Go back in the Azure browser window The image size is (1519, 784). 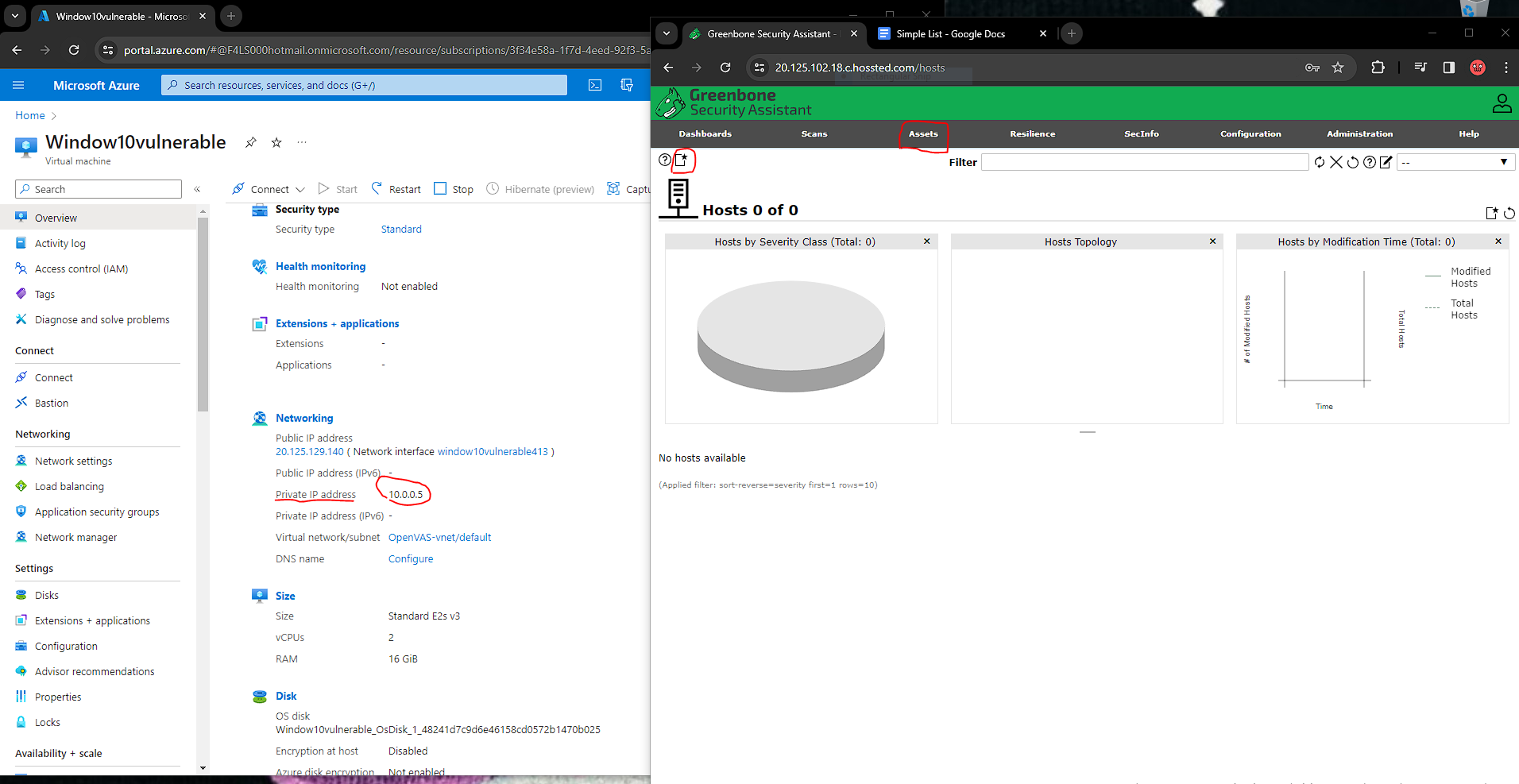(17, 50)
